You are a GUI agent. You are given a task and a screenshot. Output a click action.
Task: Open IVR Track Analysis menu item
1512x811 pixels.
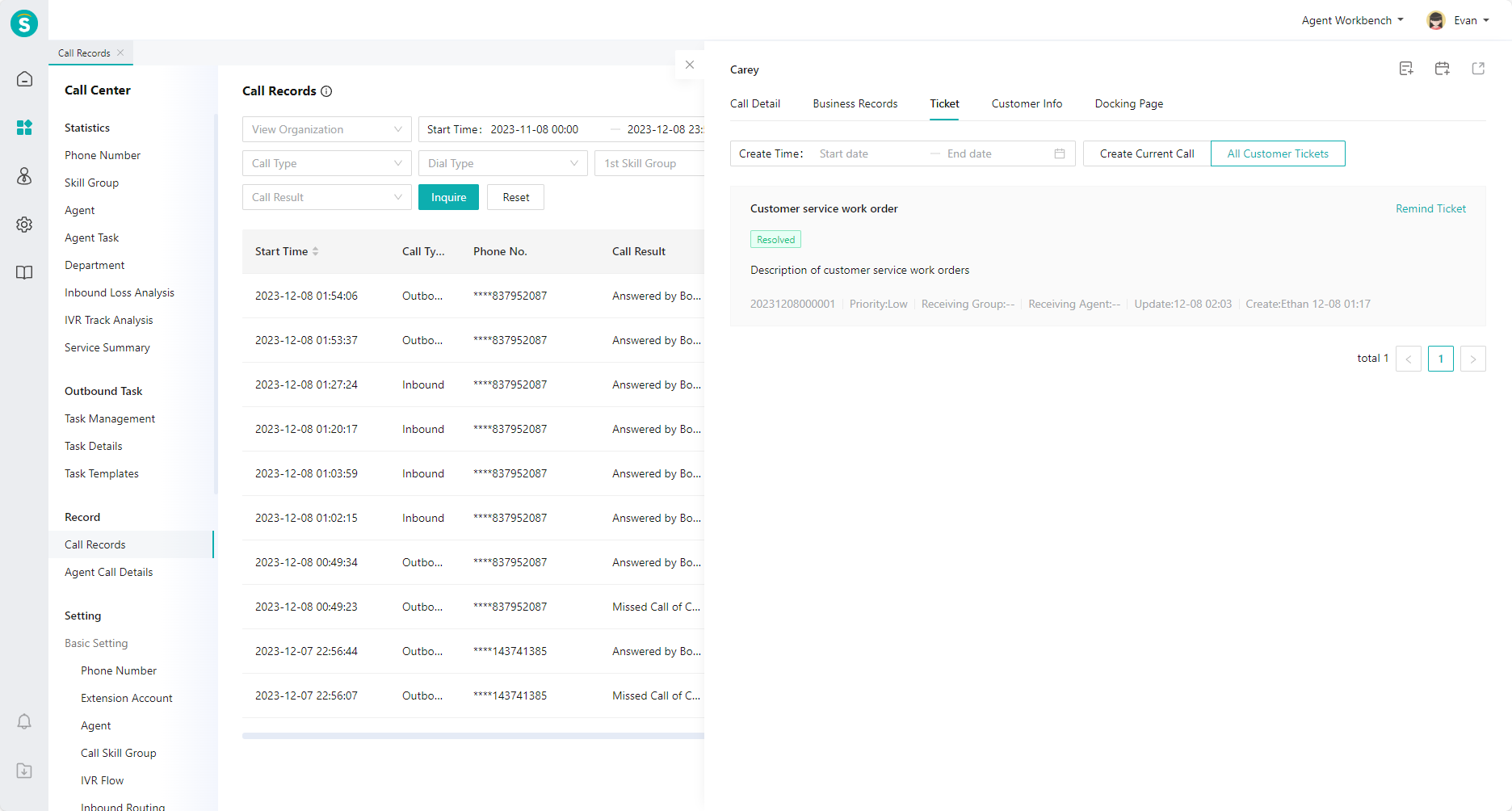click(x=108, y=320)
